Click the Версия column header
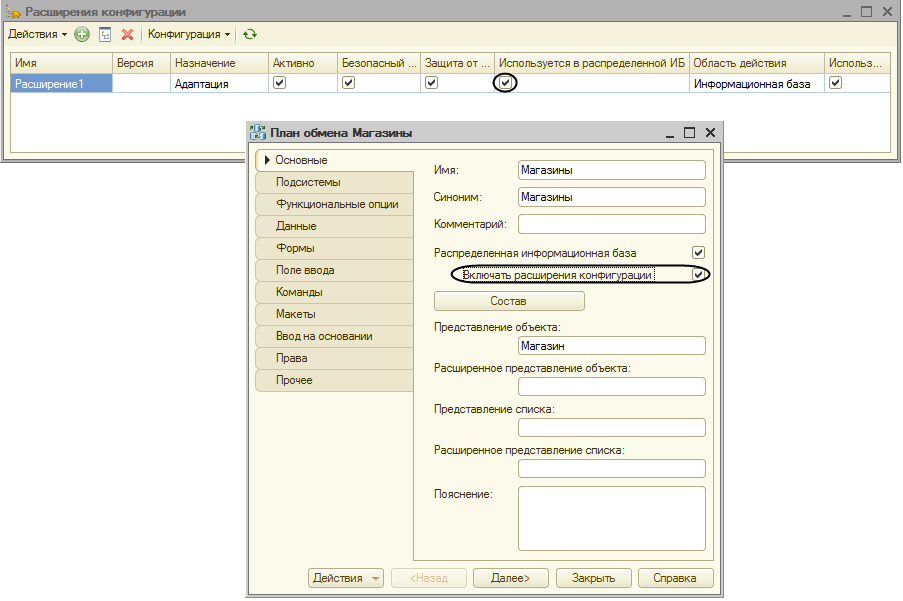 142,63
